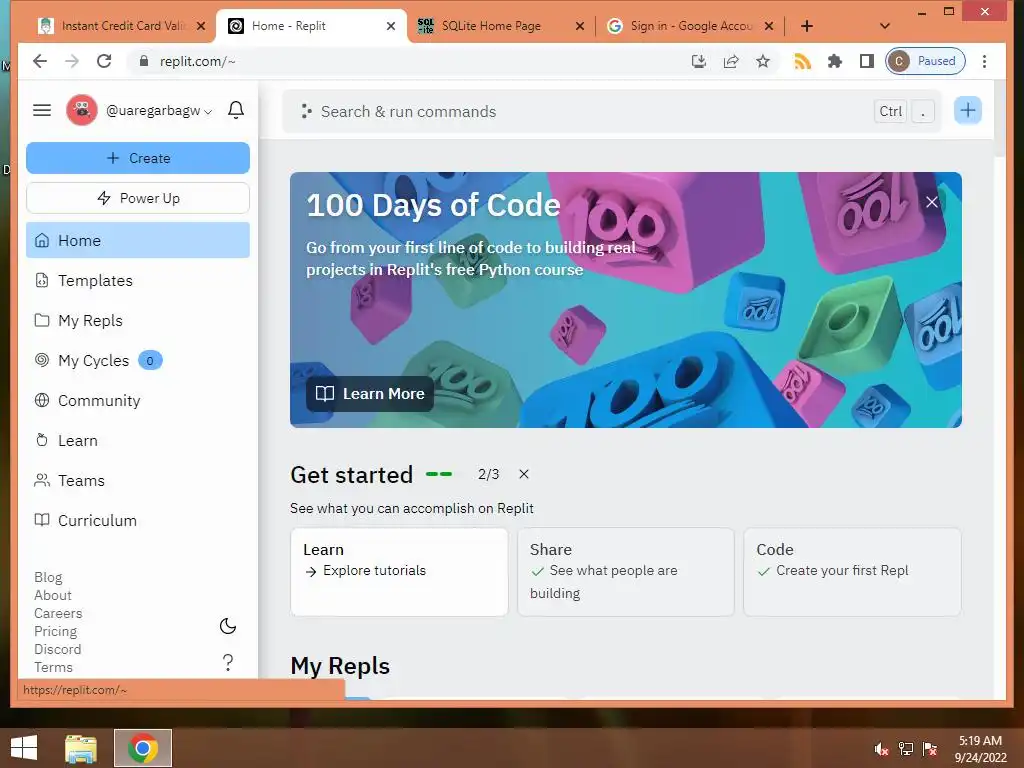Go back with browser back arrow
This screenshot has width=1024, height=768.
pyautogui.click(x=40, y=61)
